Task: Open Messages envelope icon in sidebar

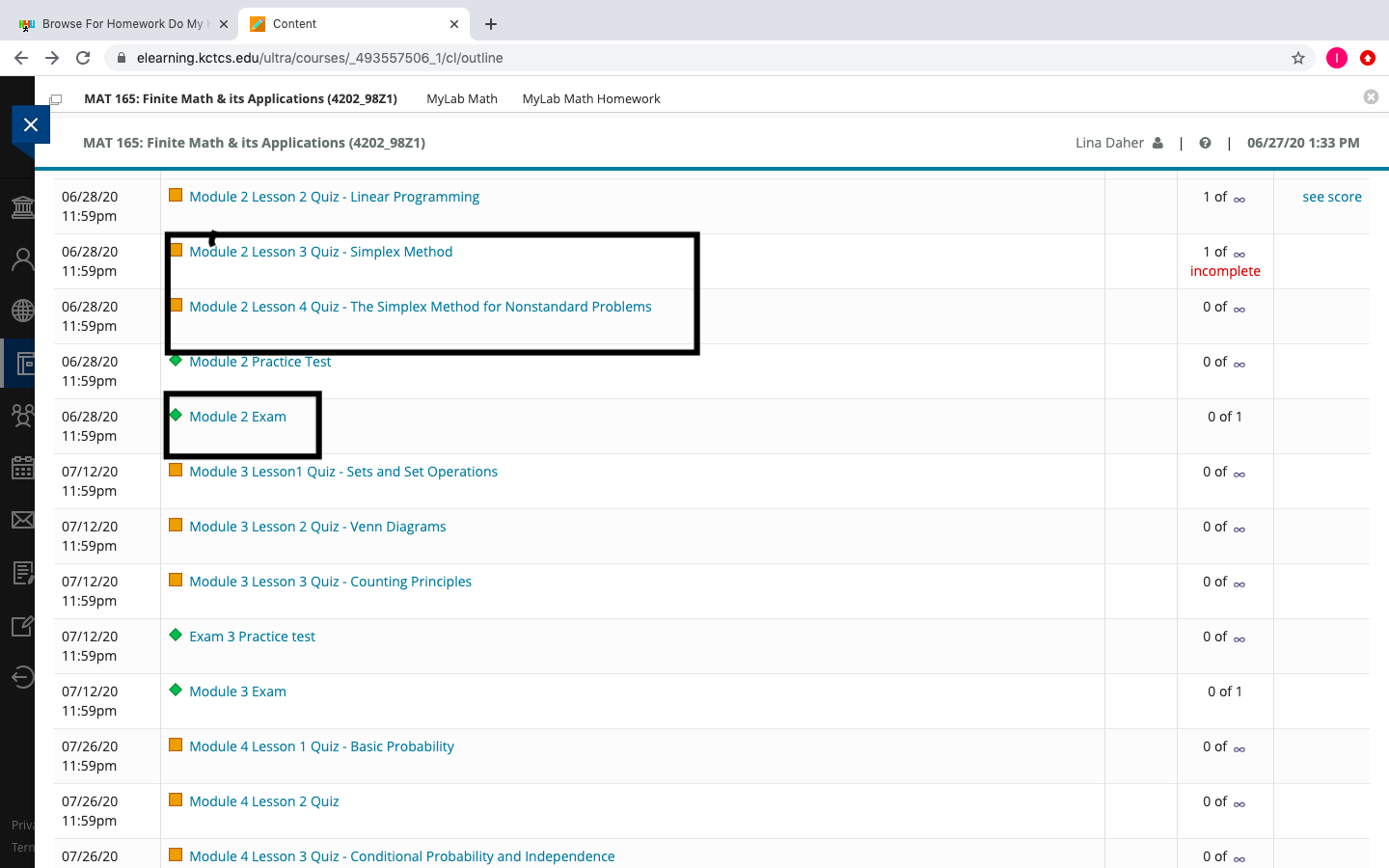Action: (21, 520)
